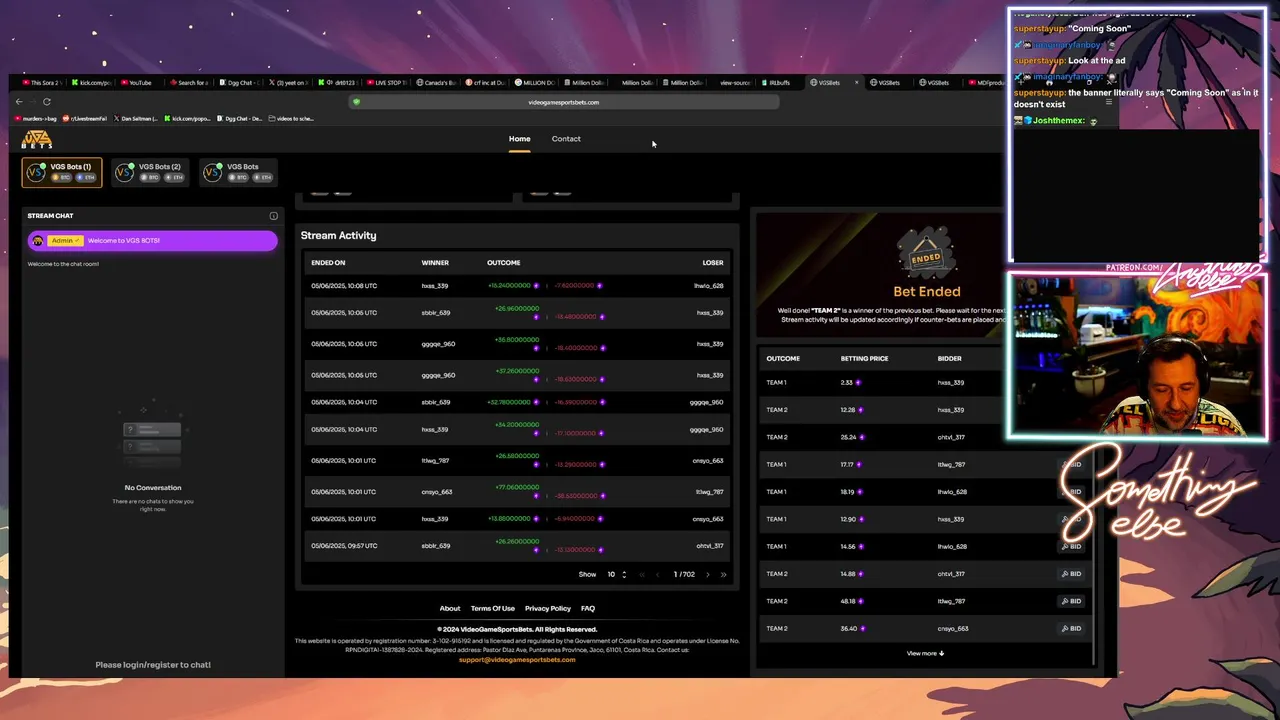This screenshot has width=1280, height=720.
Task: Click the coin icon beside 48.18 betting price
Action: pyautogui.click(x=862, y=601)
